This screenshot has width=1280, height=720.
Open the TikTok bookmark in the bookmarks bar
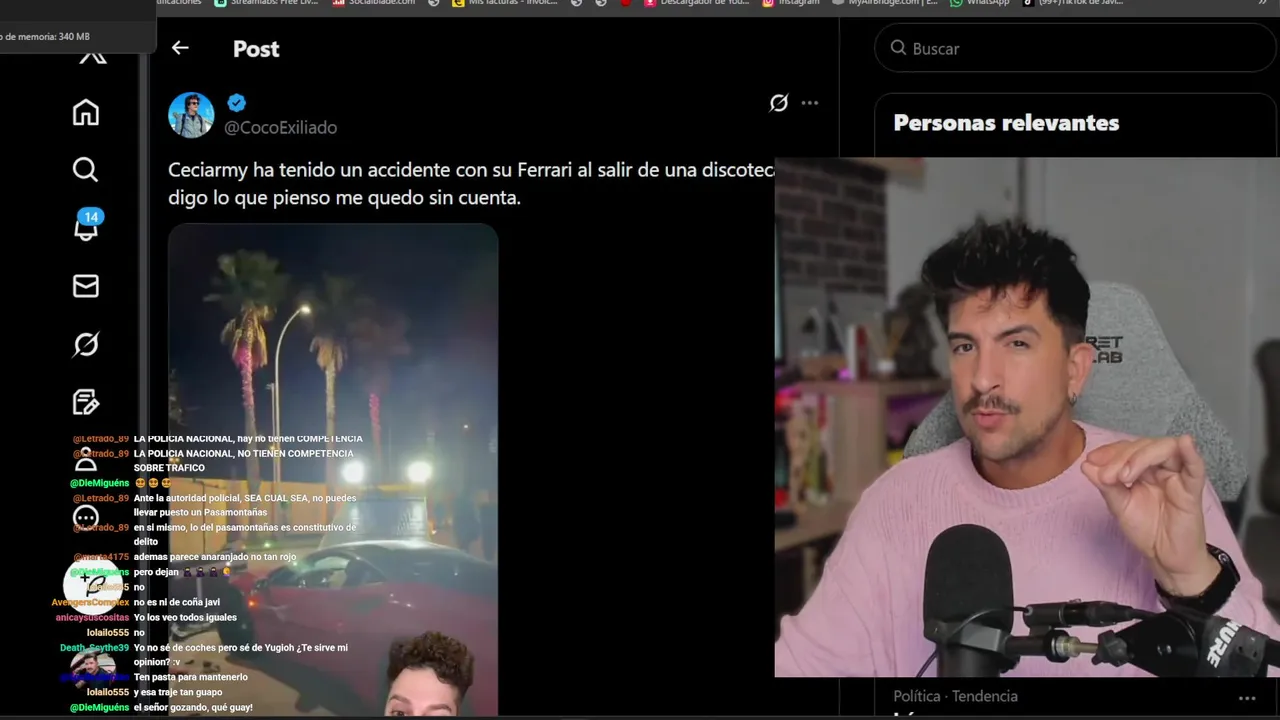(x=1074, y=3)
